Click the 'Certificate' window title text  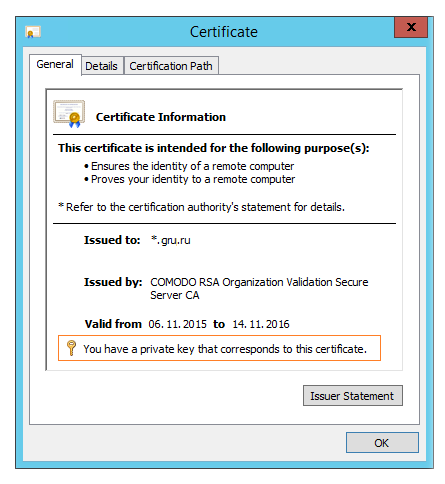224,32
